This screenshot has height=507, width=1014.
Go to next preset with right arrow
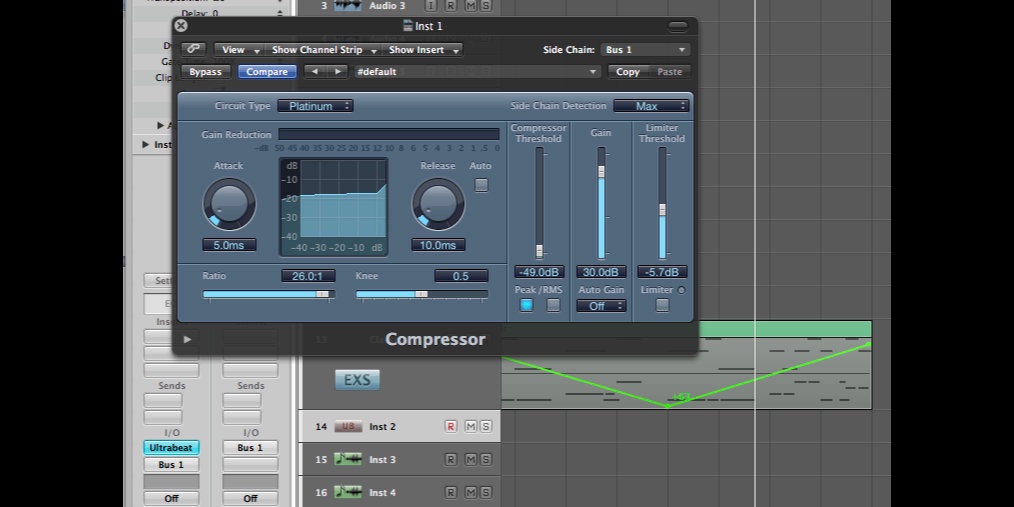339,72
